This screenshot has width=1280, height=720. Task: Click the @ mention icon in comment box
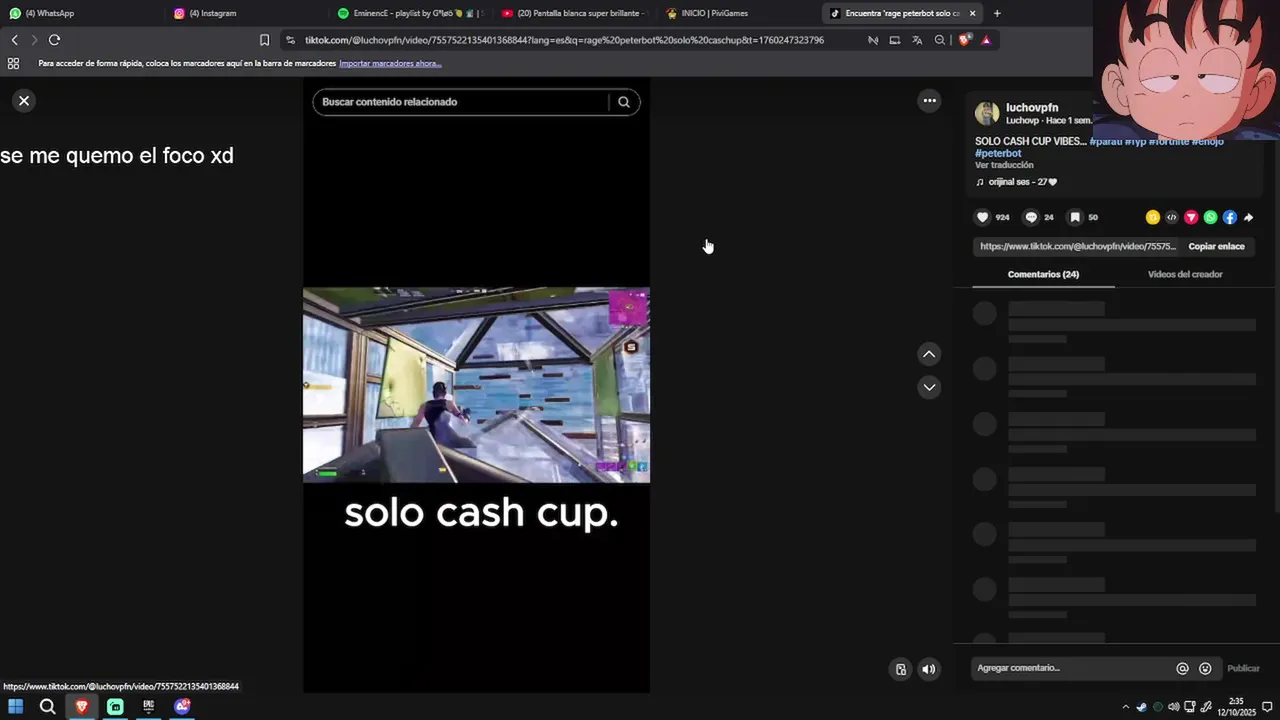1182,668
